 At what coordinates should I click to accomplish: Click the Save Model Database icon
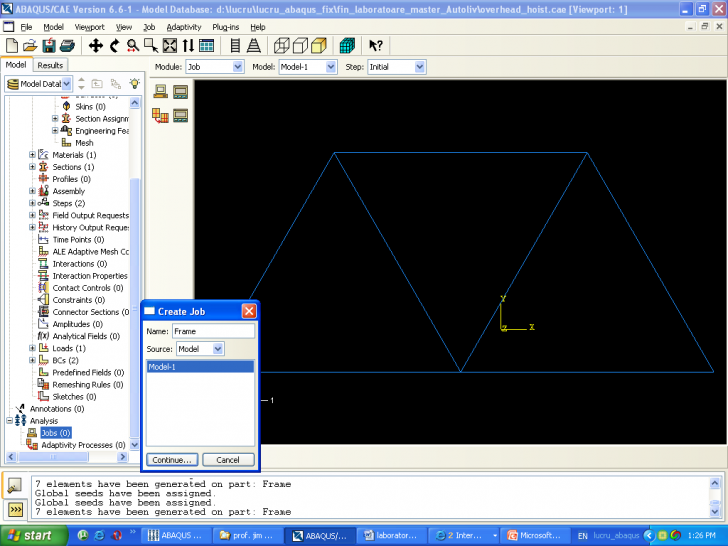point(48,46)
